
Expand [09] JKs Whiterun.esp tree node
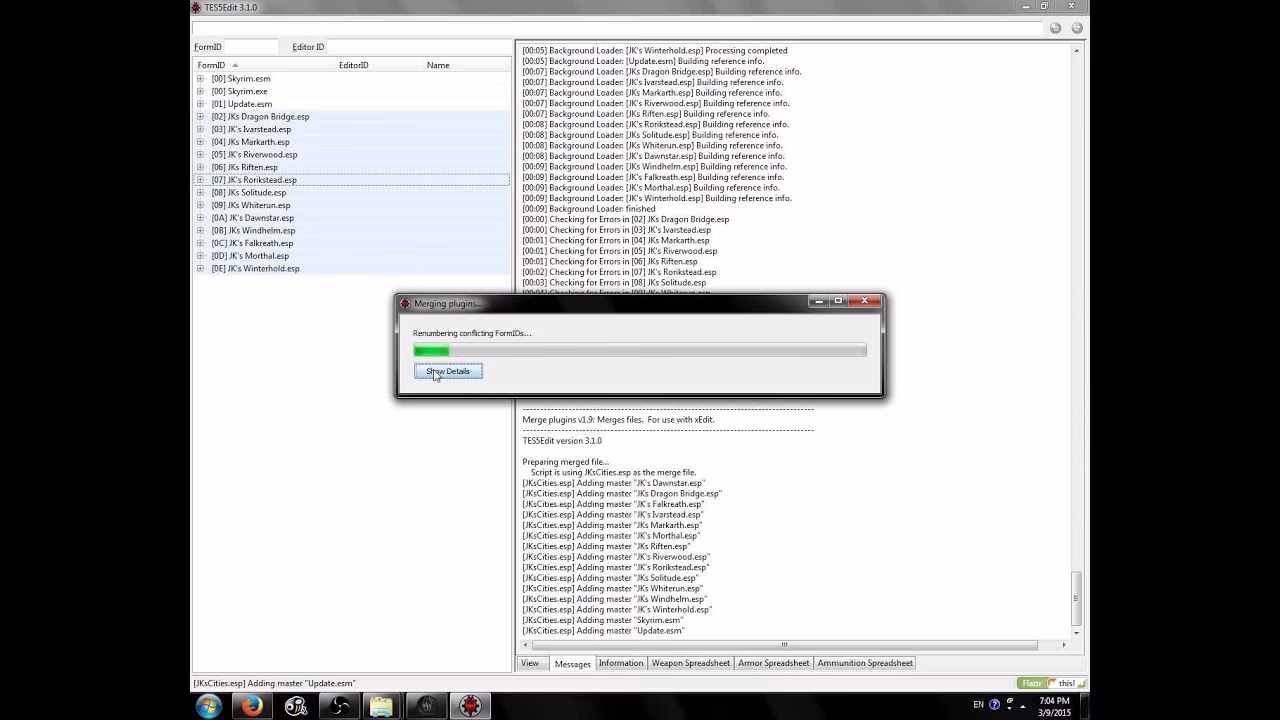point(200,205)
